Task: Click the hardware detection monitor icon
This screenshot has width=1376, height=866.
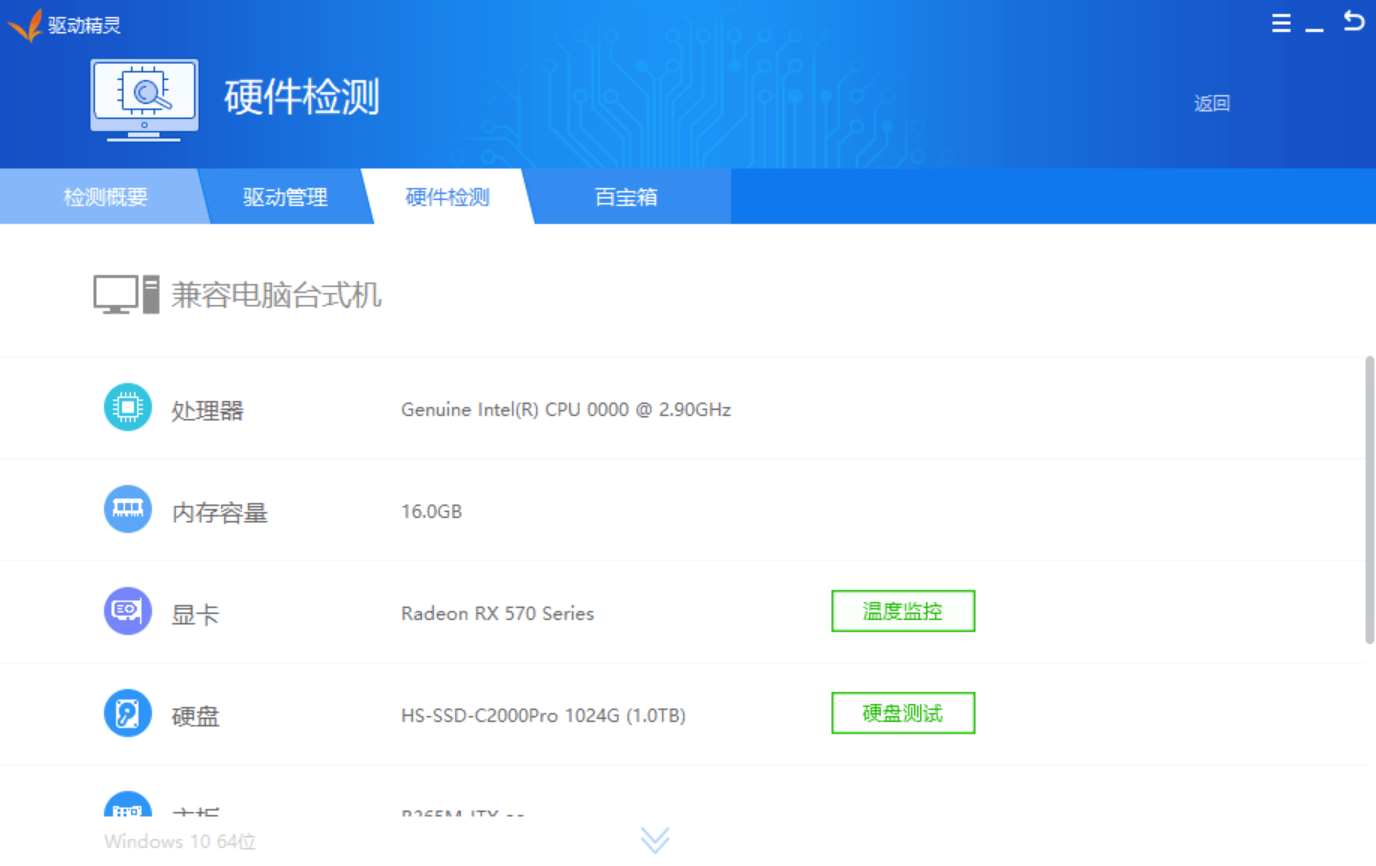Action: 144,98
